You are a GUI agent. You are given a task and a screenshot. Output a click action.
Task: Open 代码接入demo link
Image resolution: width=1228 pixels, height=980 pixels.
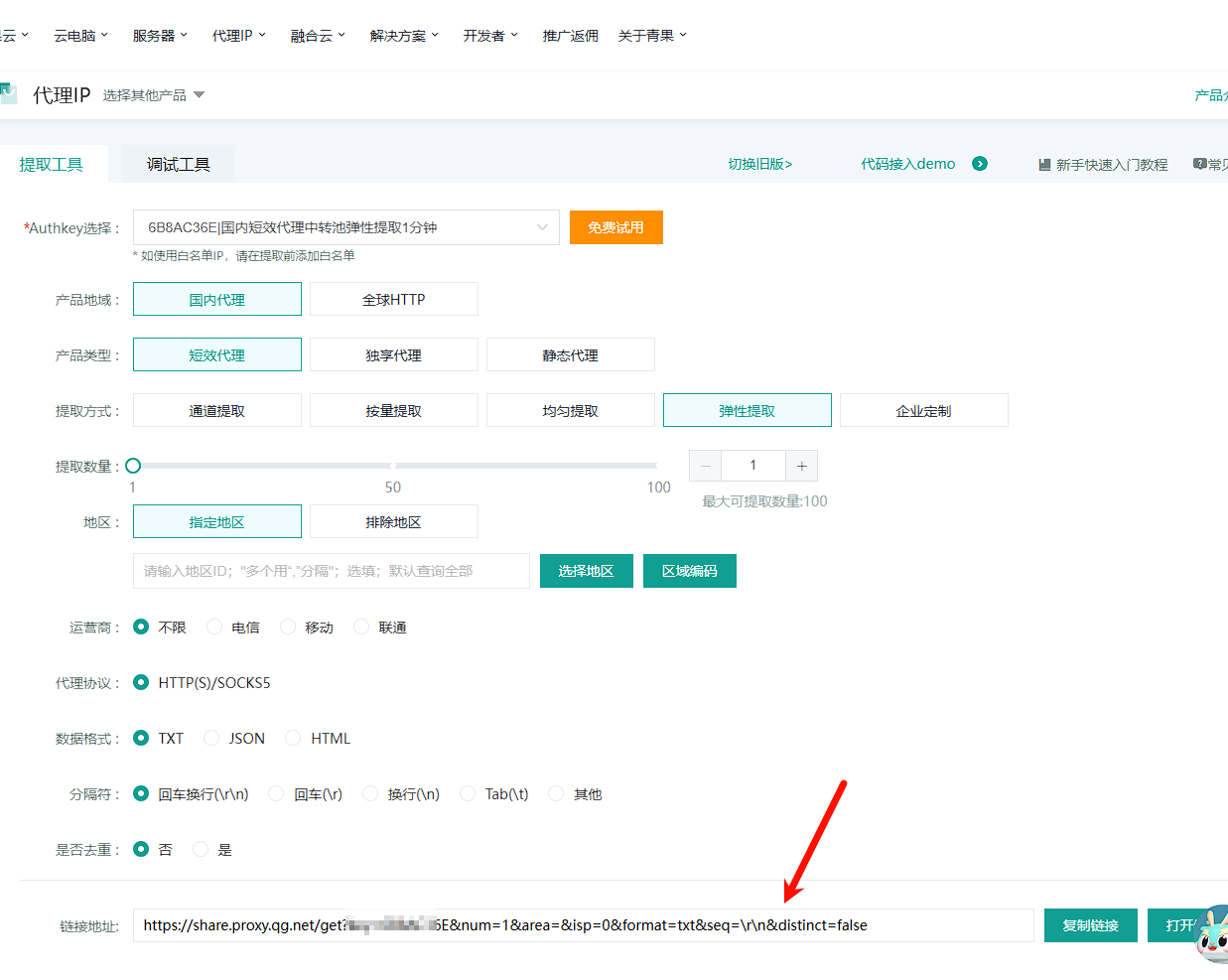(908, 164)
